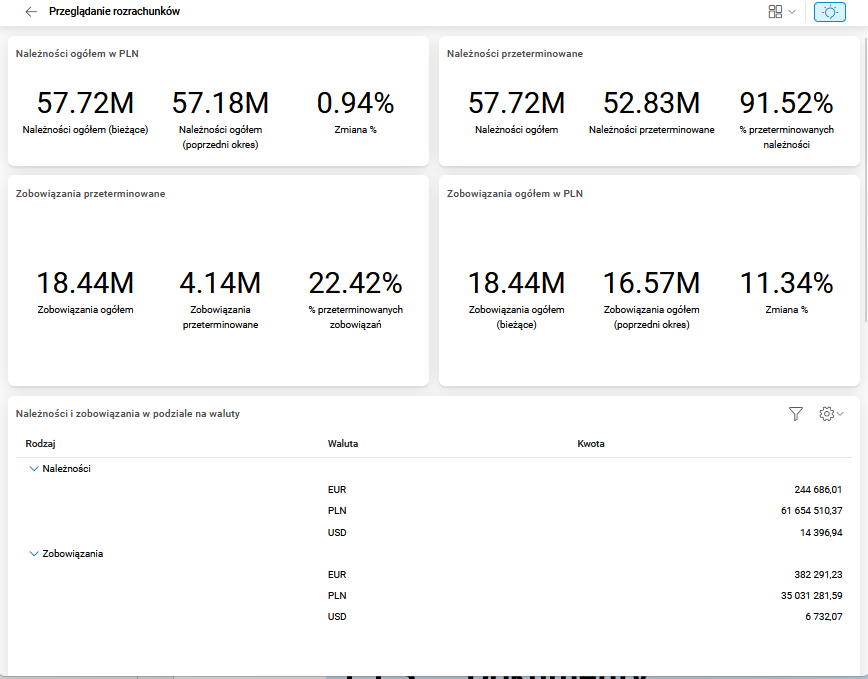Image resolution: width=868 pixels, height=679 pixels.
Task: Select the 35 031 281,59 PLN amount
Action: (x=812, y=595)
